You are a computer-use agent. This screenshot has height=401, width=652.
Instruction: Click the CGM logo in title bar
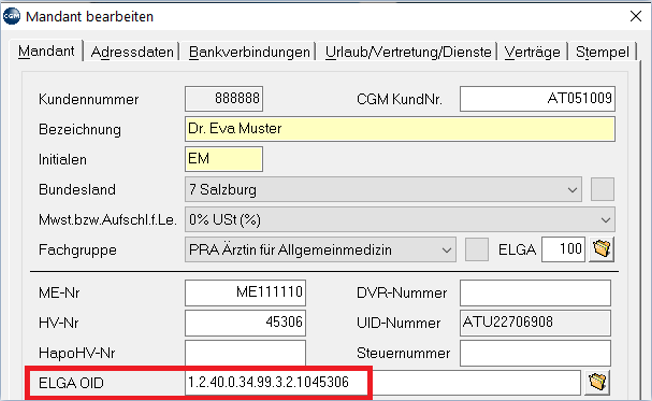11,16
